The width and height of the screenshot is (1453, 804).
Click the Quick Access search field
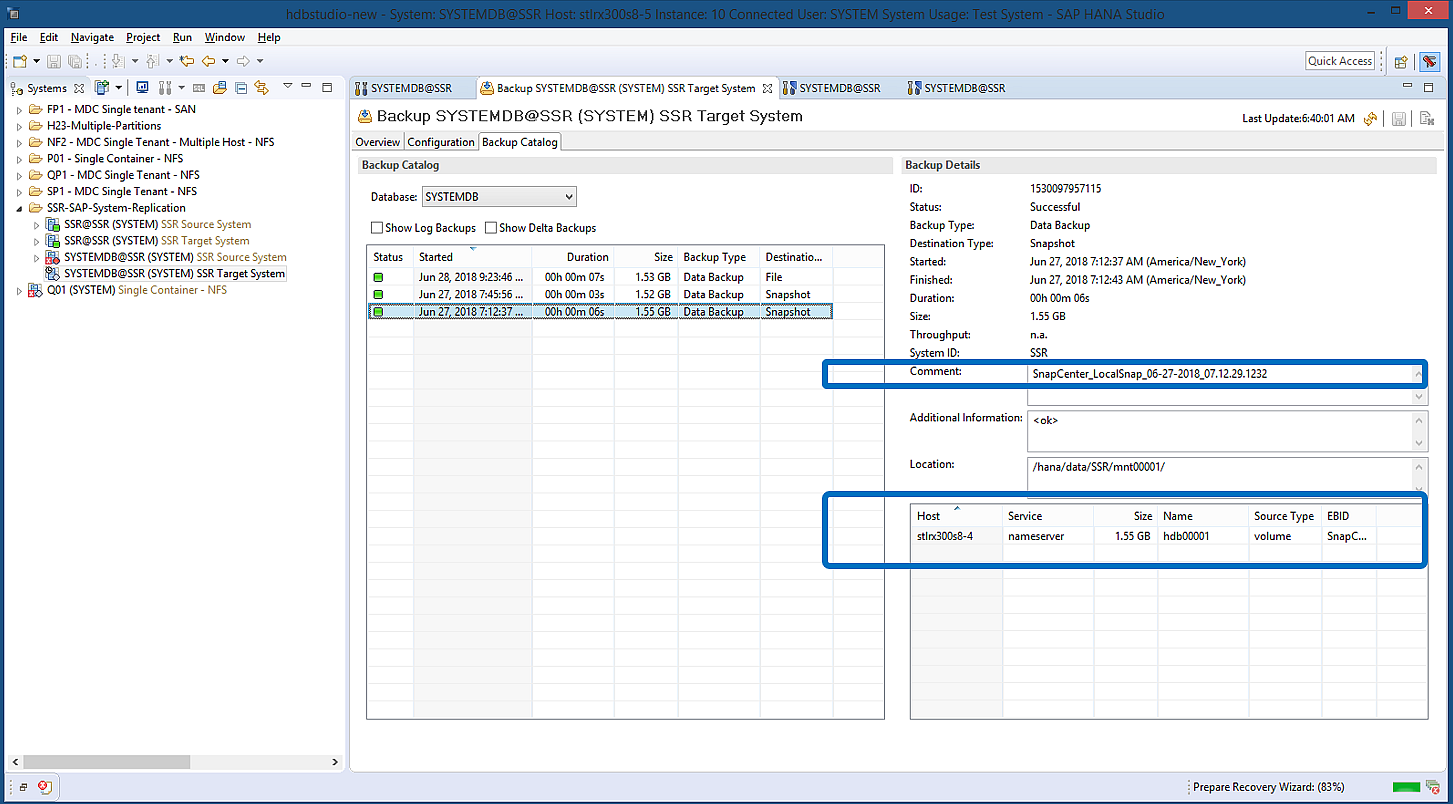pyautogui.click(x=1340, y=61)
